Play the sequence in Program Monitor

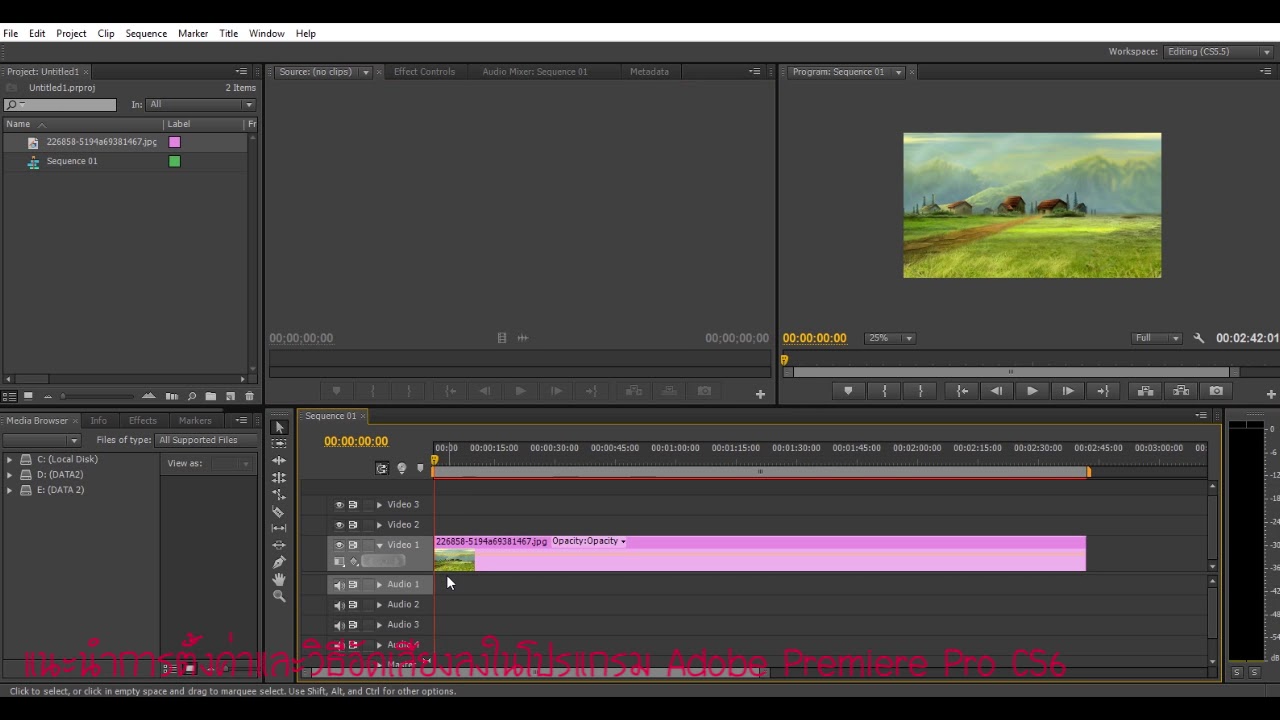click(x=1032, y=391)
